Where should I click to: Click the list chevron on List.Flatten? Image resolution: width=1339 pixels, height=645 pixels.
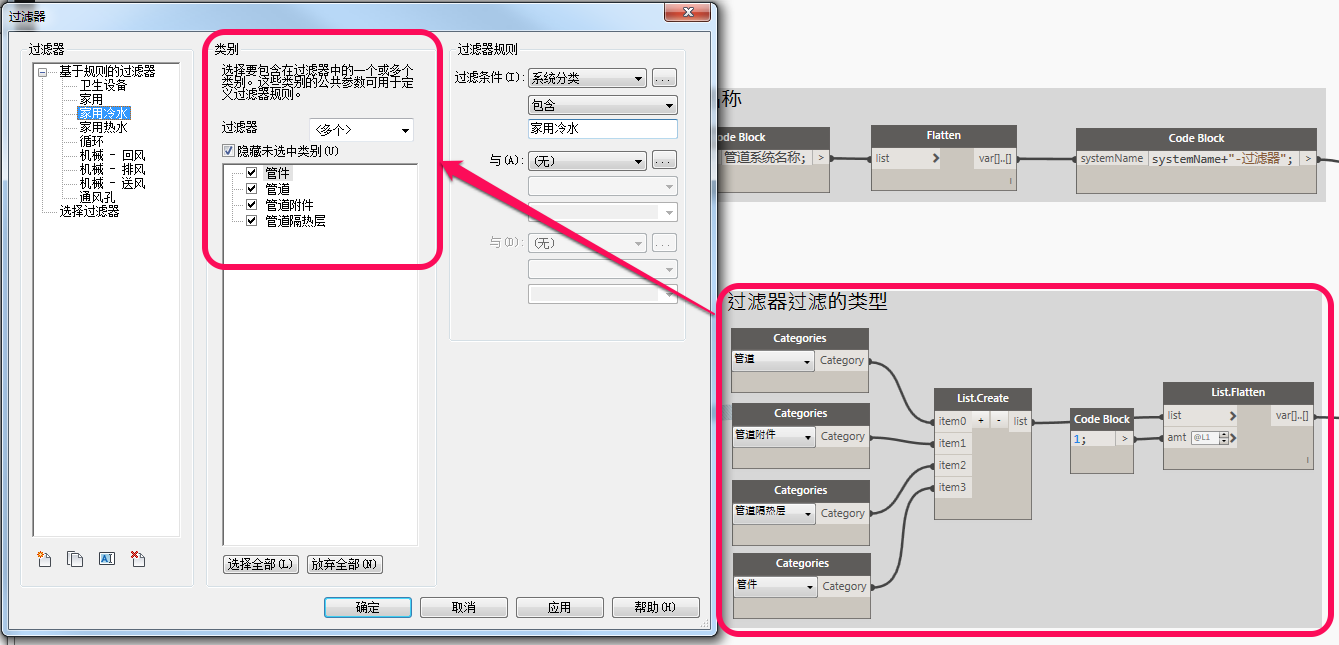[x=1231, y=415]
